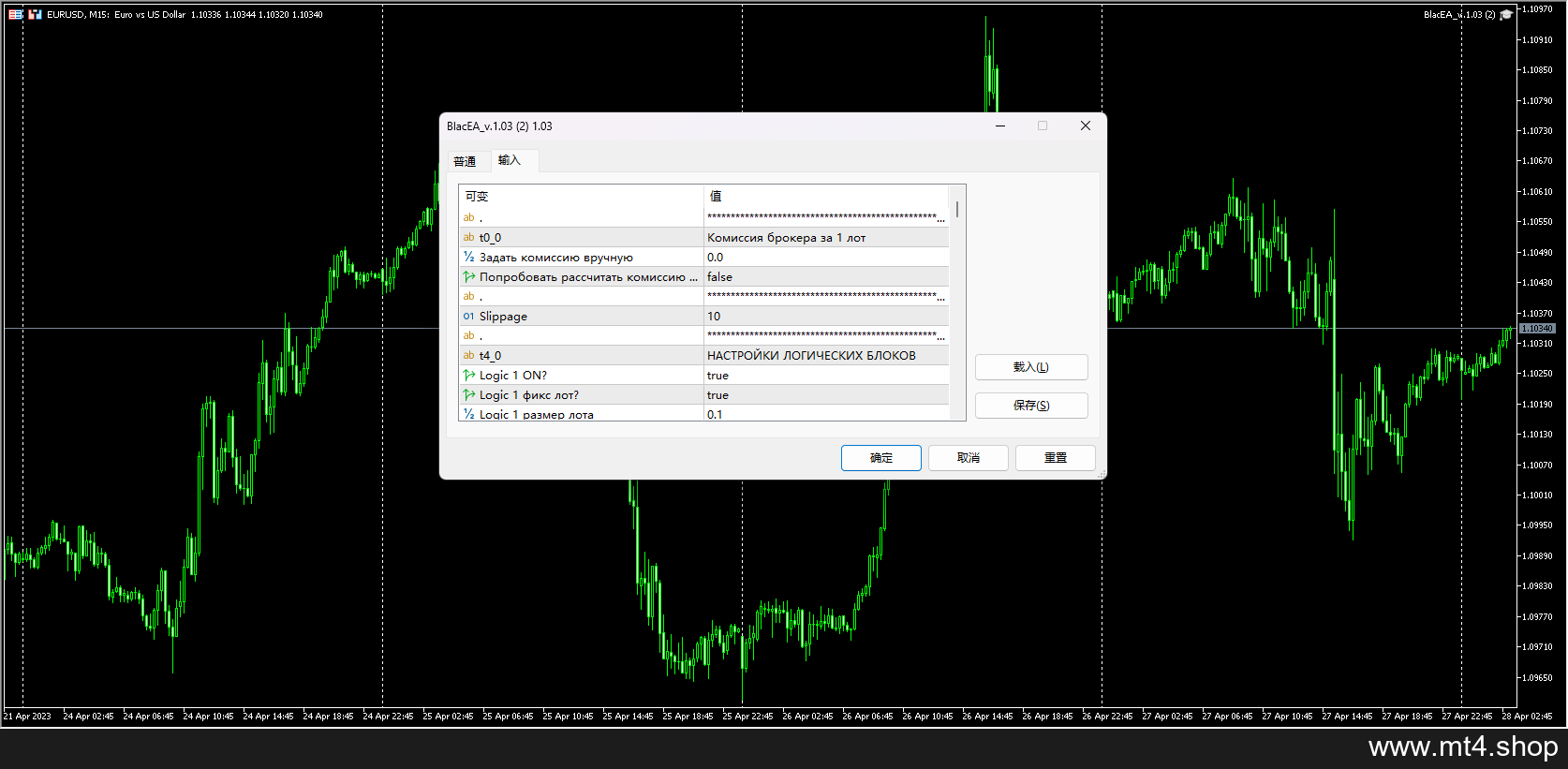Image resolution: width=1568 pixels, height=769 pixels.
Task: Select the Задать комиссию вручную row label
Action: (x=556, y=258)
